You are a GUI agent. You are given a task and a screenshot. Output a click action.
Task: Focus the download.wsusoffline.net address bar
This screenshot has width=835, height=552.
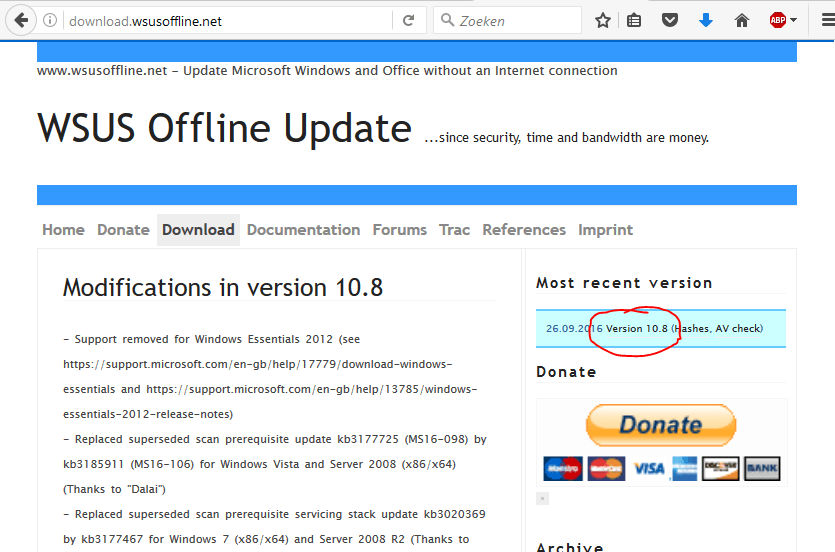[x=229, y=21]
